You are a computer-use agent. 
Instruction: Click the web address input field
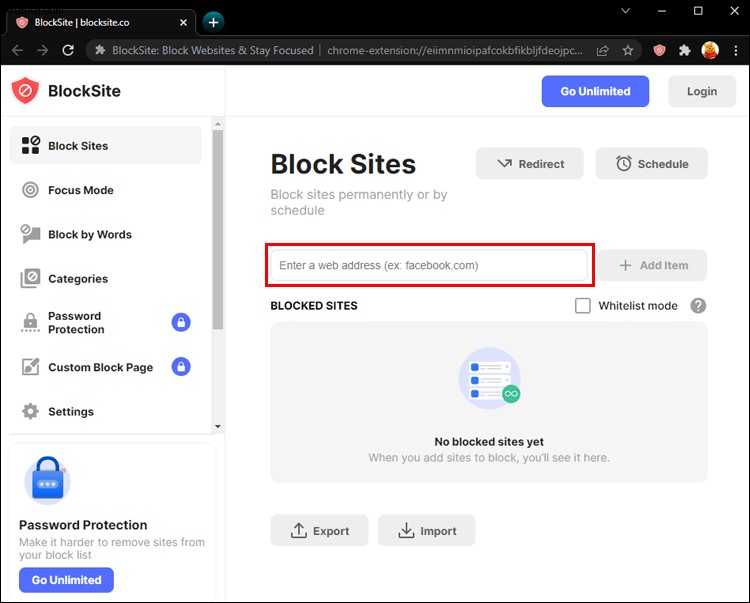tap(429, 265)
